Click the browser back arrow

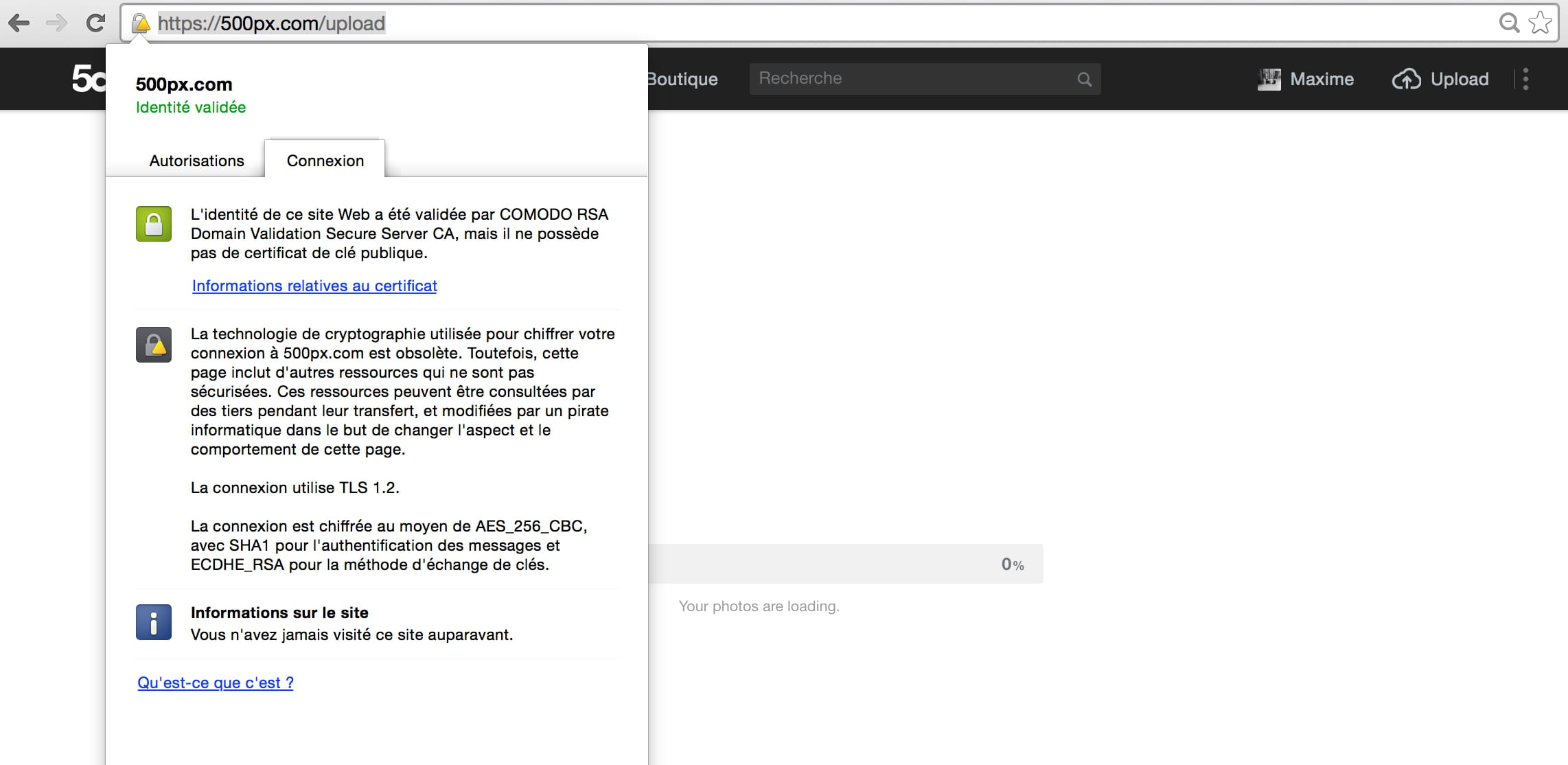pos(19,23)
